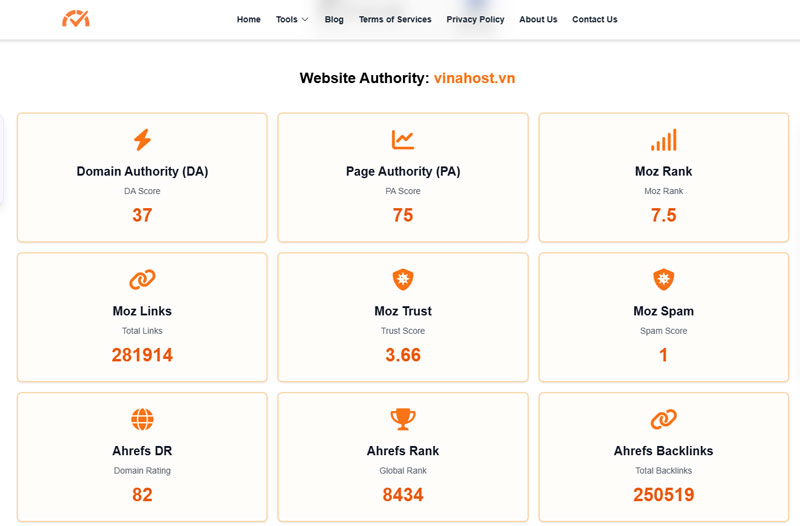
Task: Click the Moz Rank value 7.5
Action: click(664, 215)
